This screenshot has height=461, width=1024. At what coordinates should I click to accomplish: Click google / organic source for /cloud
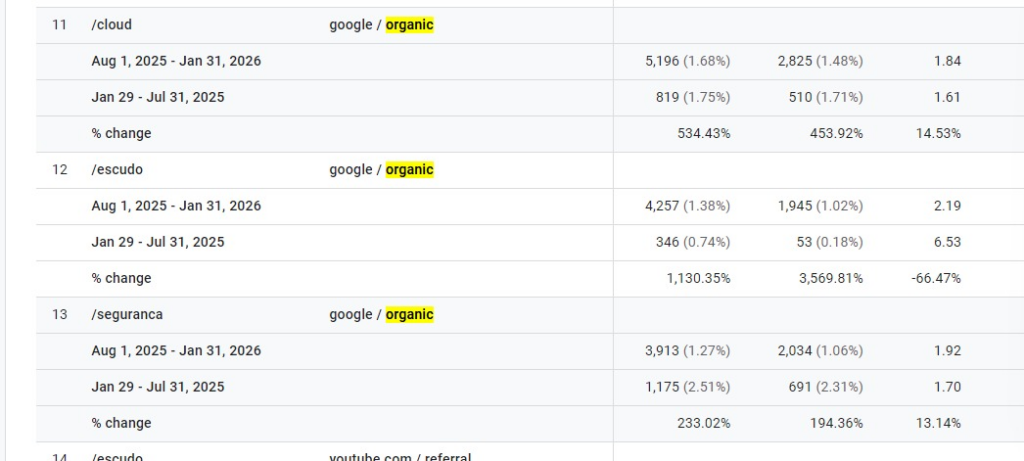(381, 25)
